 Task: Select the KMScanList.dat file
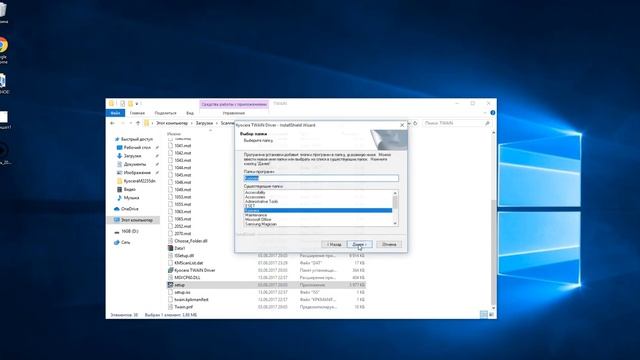188,263
